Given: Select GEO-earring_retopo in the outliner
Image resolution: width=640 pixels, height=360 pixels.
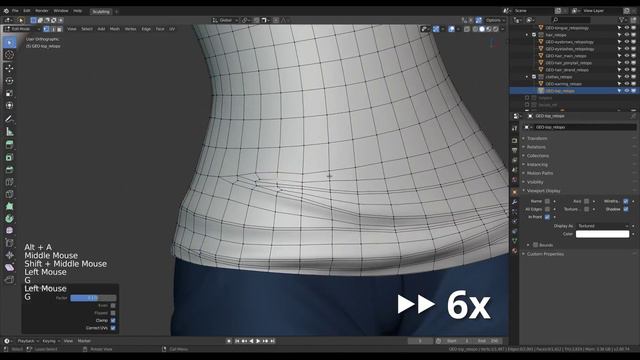Looking at the screenshot, I should (x=563, y=84).
